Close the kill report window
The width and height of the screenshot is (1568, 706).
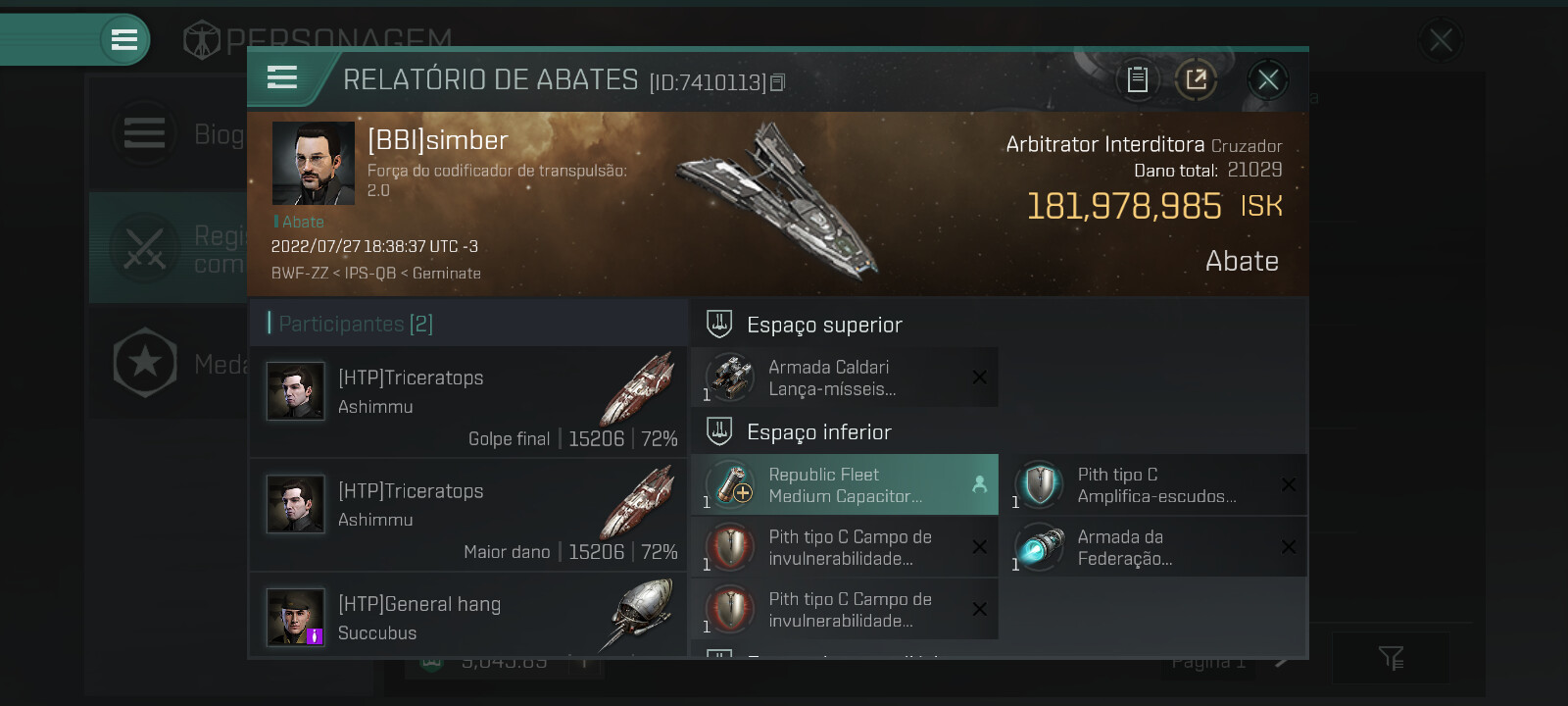click(1268, 79)
